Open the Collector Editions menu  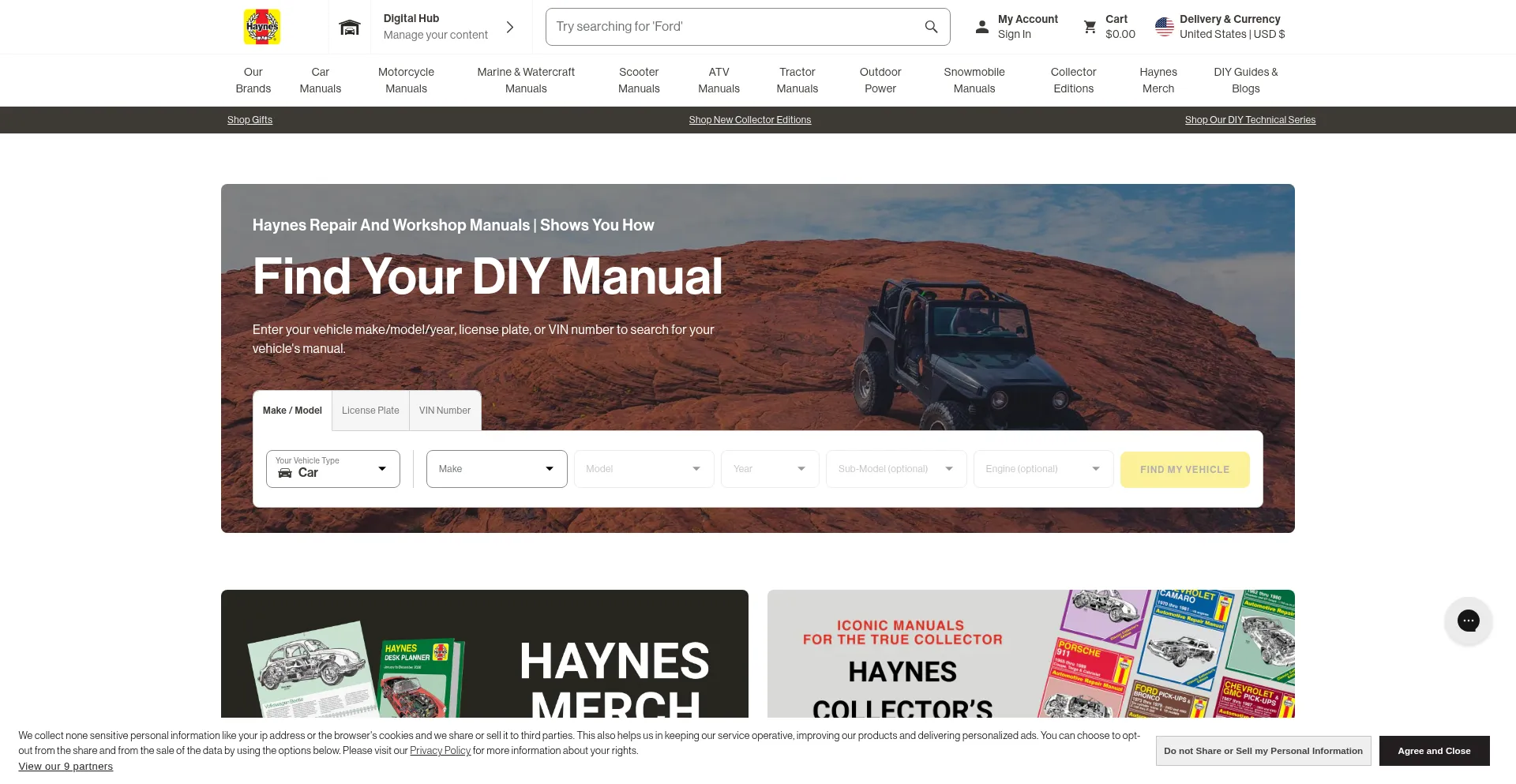click(x=1074, y=81)
